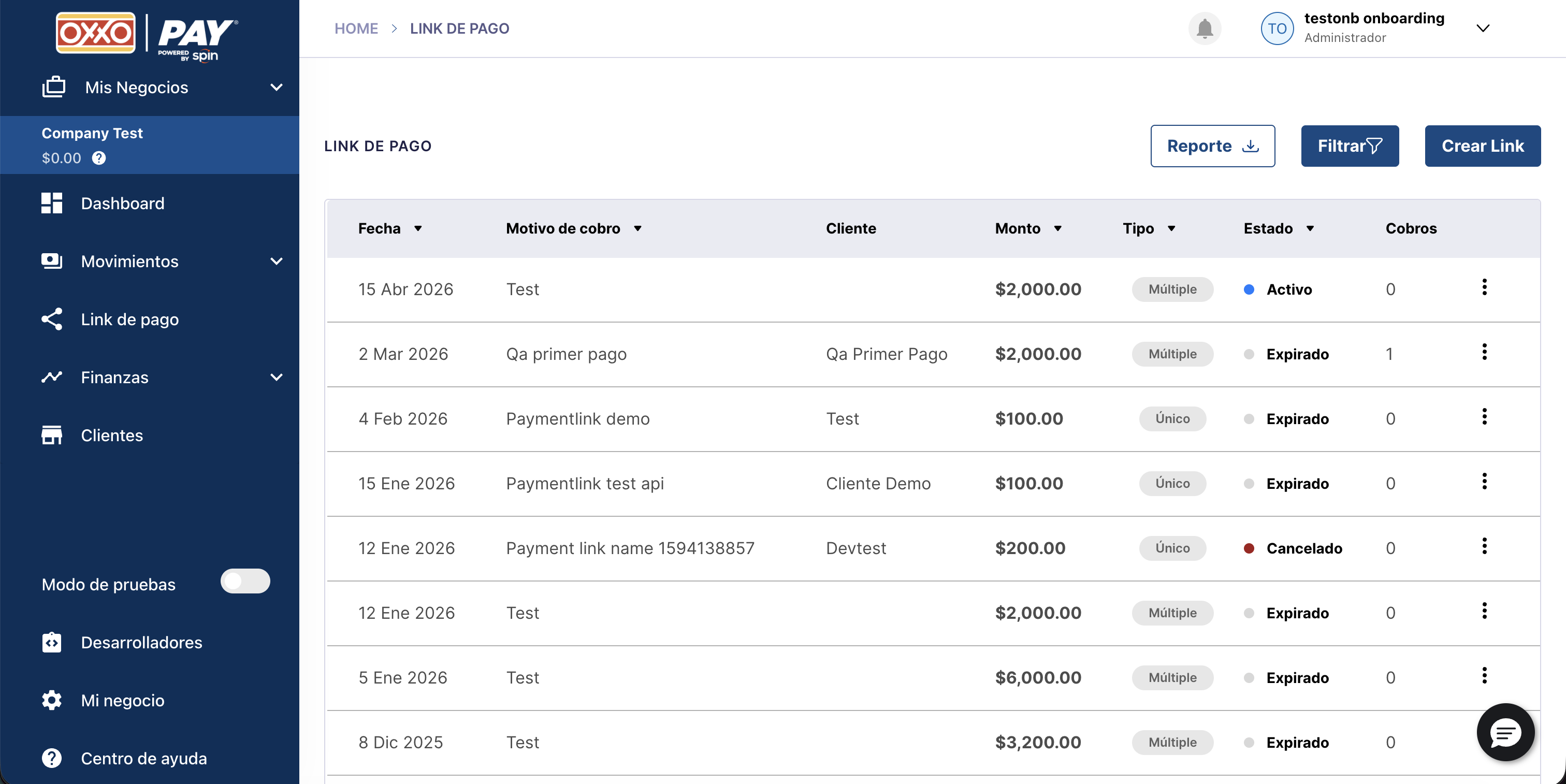The height and width of the screenshot is (784, 1566).
Task: Open options menu for 15 Abr 2026 row
Action: (1484, 287)
